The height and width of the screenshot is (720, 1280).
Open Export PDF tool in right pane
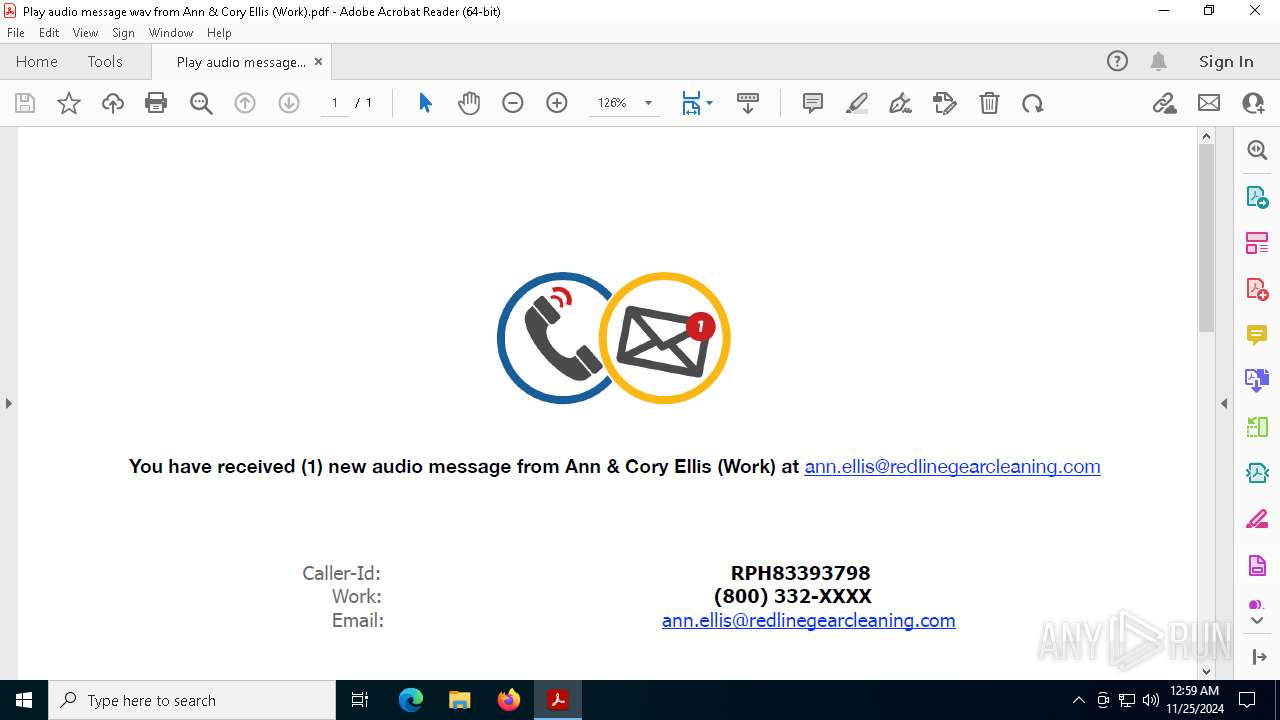point(1257,197)
